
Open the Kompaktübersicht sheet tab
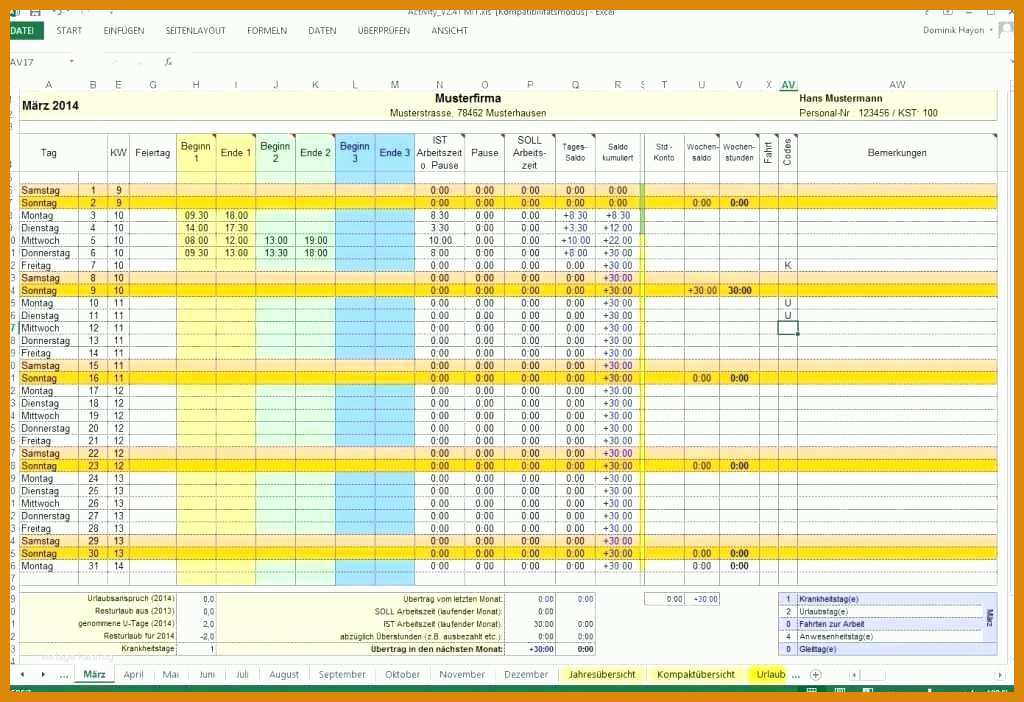pyautogui.click(x=696, y=675)
